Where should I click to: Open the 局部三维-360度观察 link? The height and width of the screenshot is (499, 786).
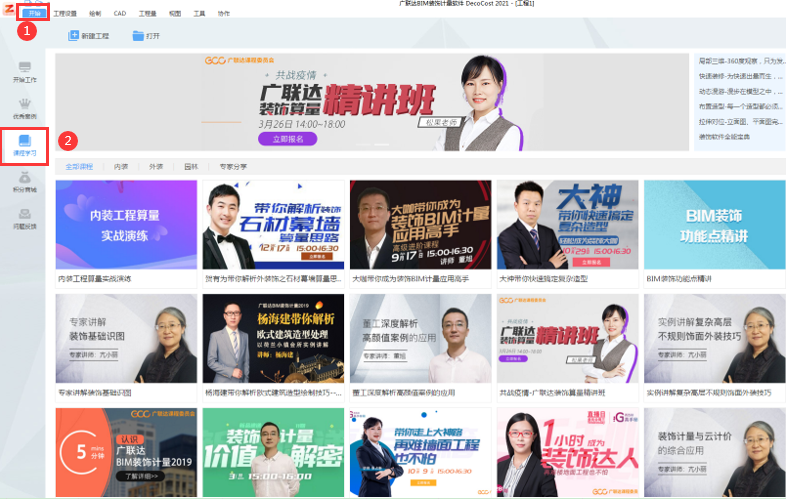click(742, 61)
